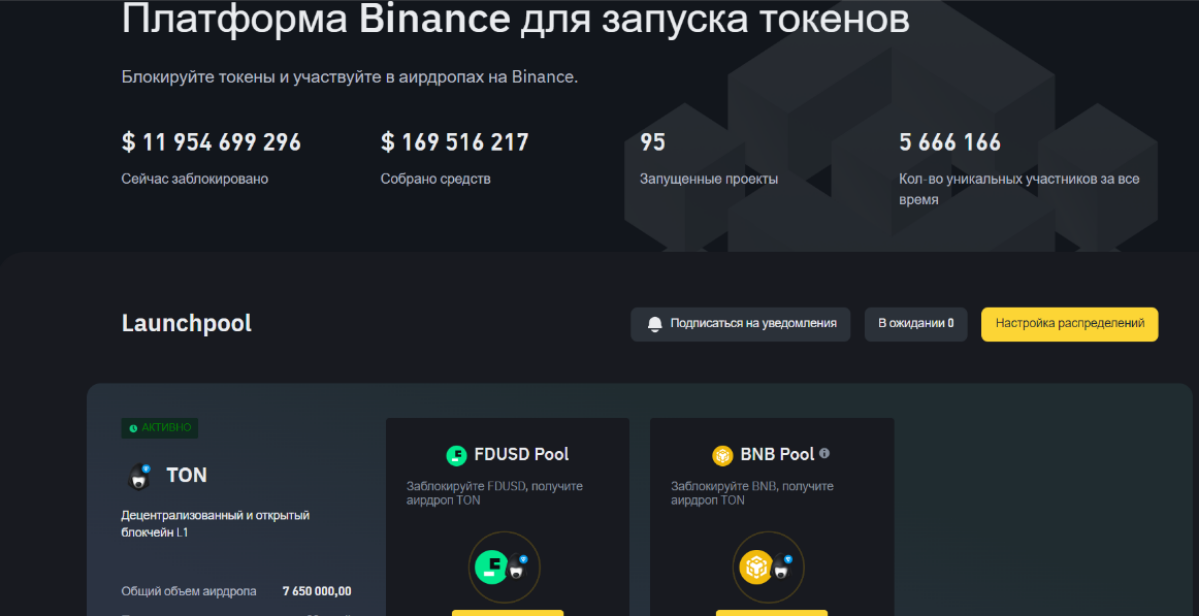Click the Launchpool section heading
The width and height of the screenshot is (1199, 616).
click(187, 323)
